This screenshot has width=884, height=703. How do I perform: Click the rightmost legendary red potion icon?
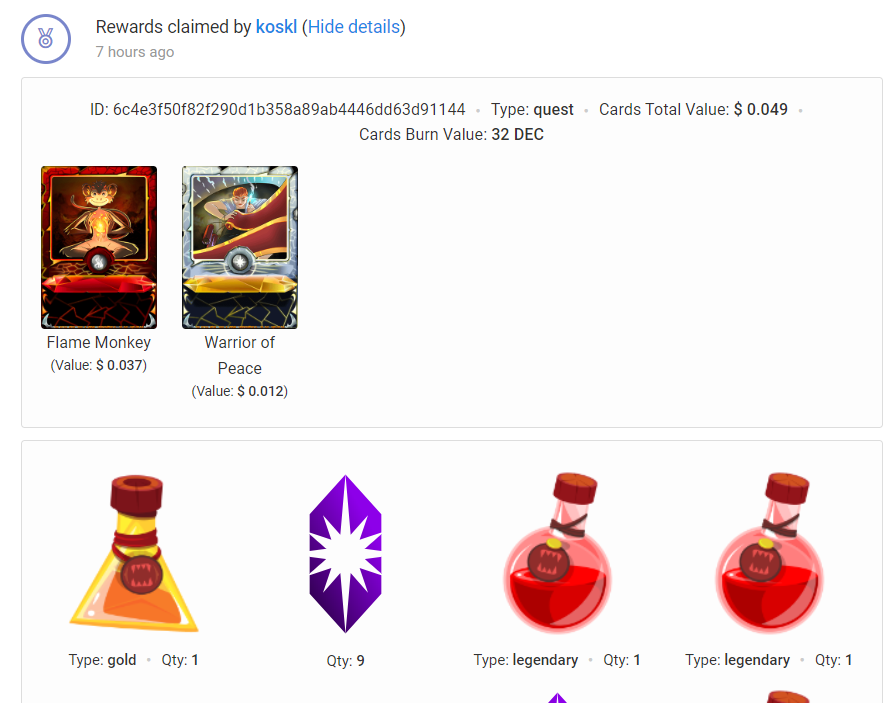[x=770, y=552]
